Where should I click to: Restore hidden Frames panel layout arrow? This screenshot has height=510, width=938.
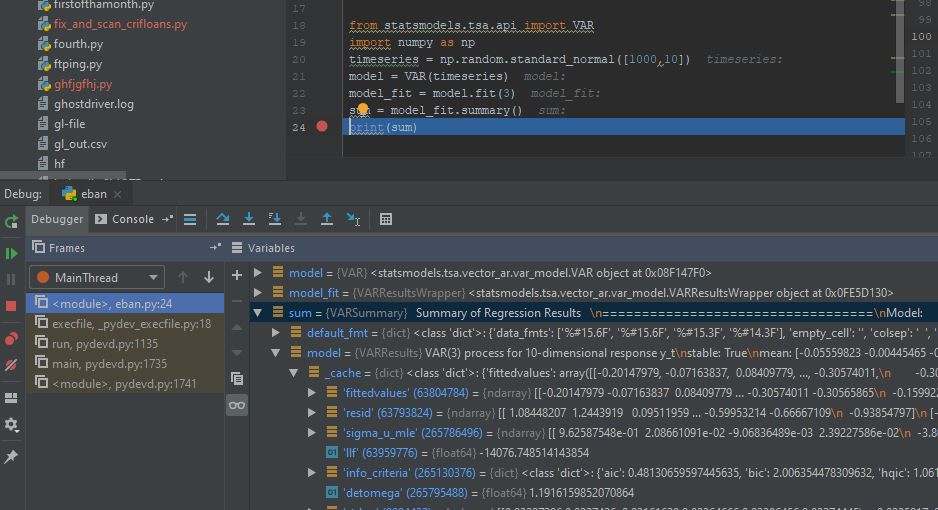point(215,247)
